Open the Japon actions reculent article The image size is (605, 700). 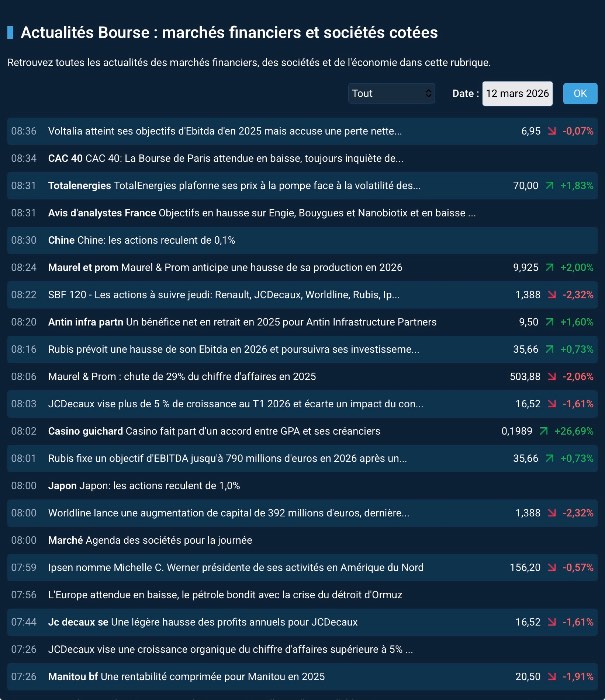pos(144,486)
